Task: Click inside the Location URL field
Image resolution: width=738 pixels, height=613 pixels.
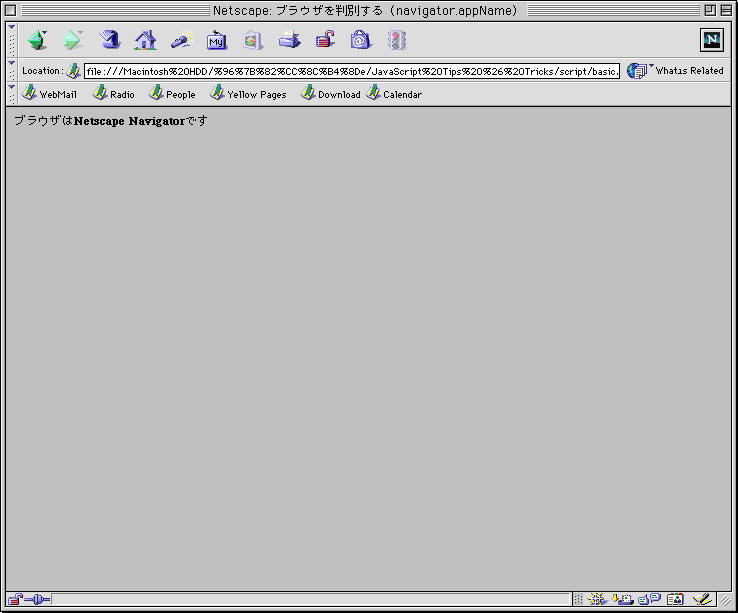Action: pyautogui.click(x=352, y=71)
